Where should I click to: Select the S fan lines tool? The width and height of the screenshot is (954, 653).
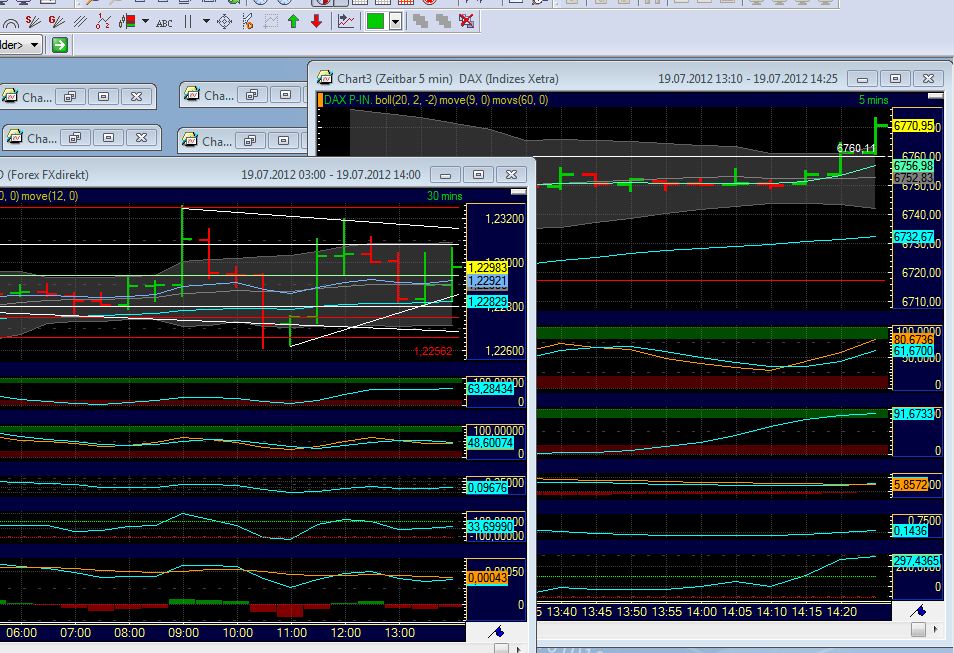coord(33,23)
